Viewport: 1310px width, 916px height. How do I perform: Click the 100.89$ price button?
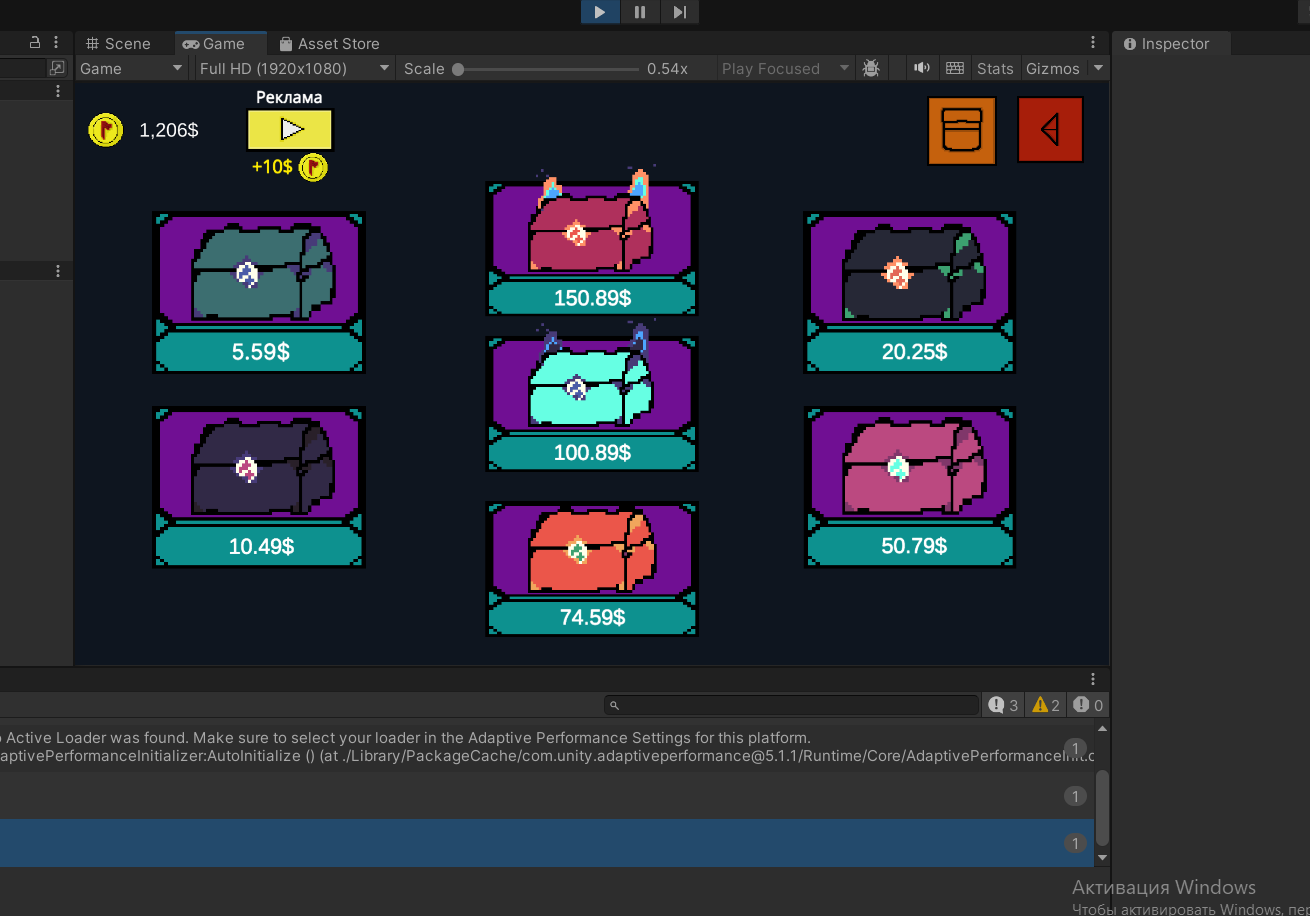coord(592,452)
